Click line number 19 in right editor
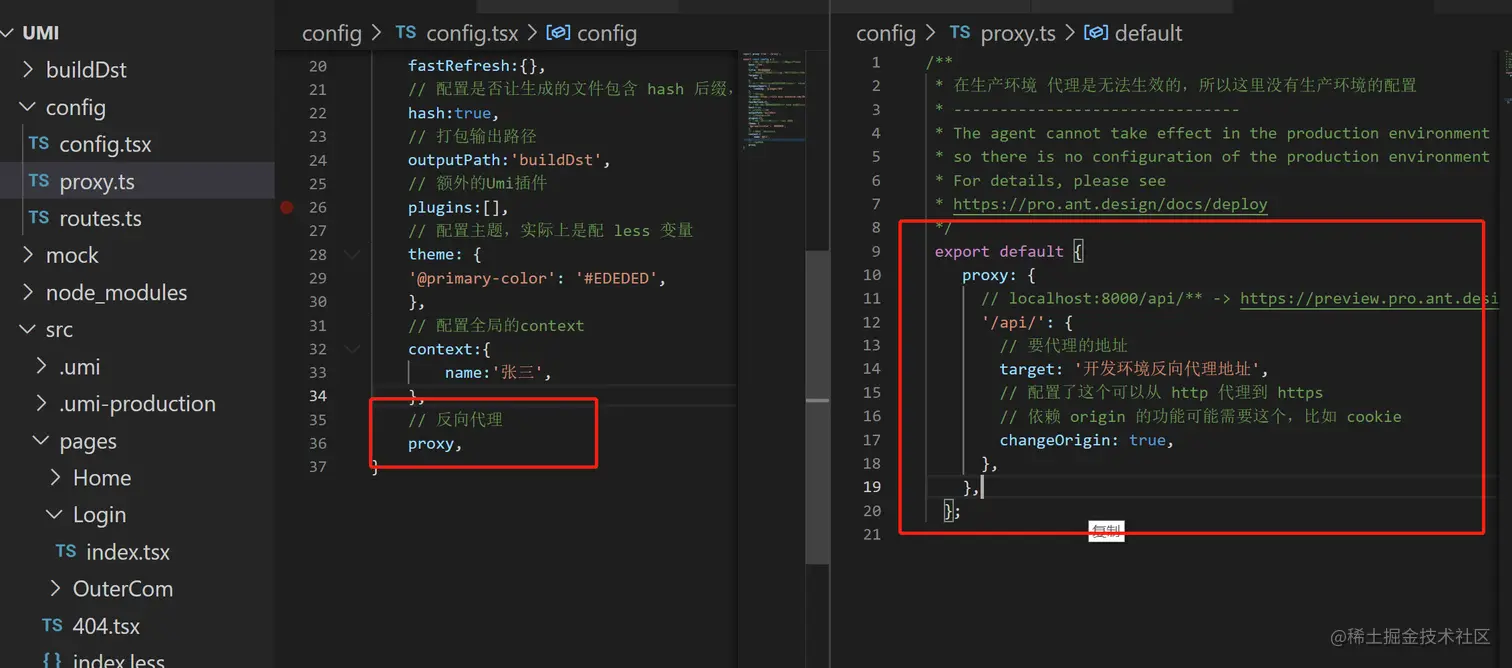Image resolution: width=1512 pixels, height=668 pixels. click(872, 487)
